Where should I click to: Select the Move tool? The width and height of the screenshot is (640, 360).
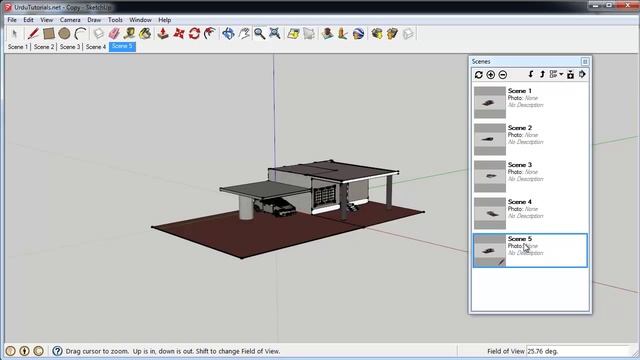pos(178,34)
